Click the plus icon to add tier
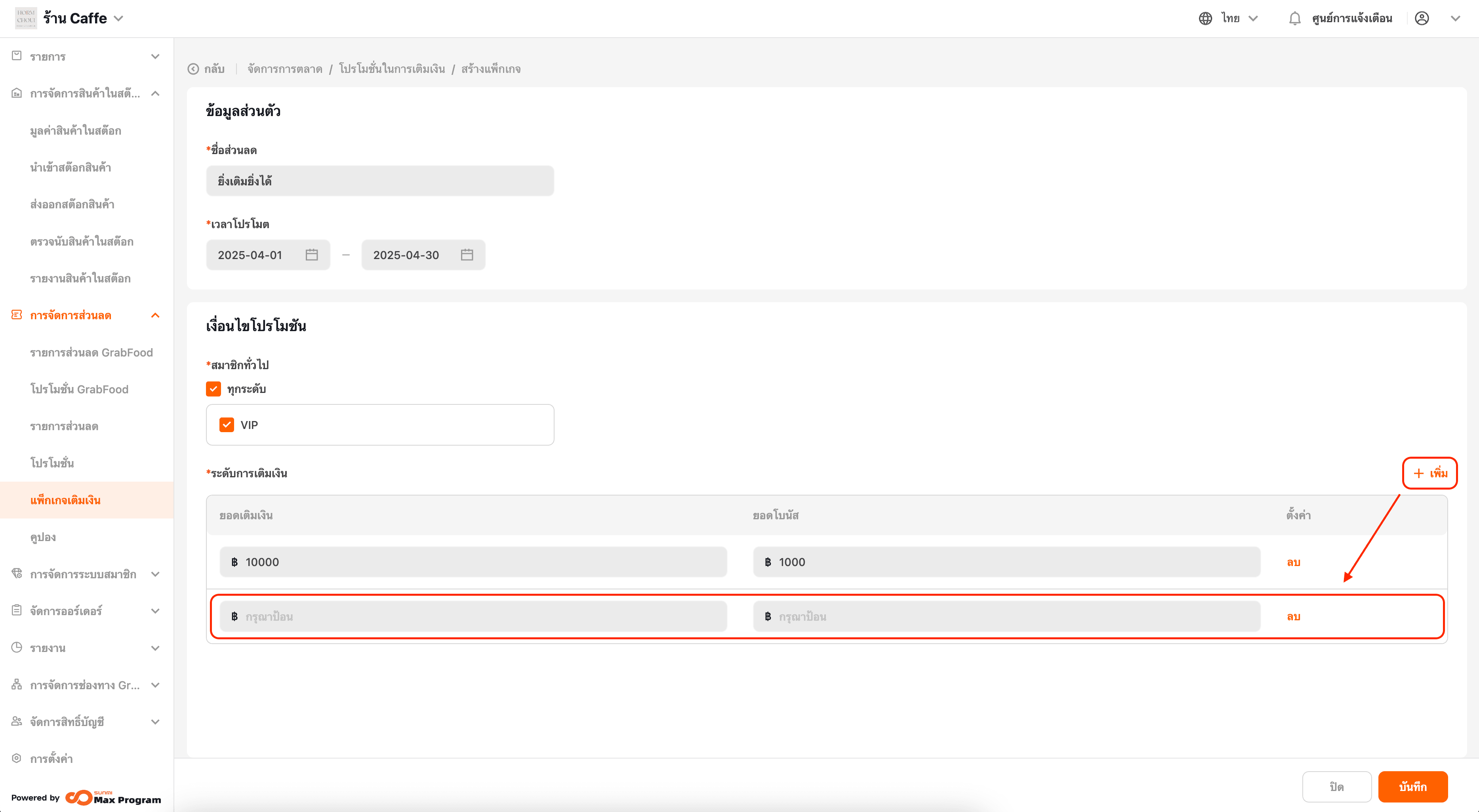Image resolution: width=1479 pixels, height=812 pixels. pyautogui.click(x=1418, y=473)
